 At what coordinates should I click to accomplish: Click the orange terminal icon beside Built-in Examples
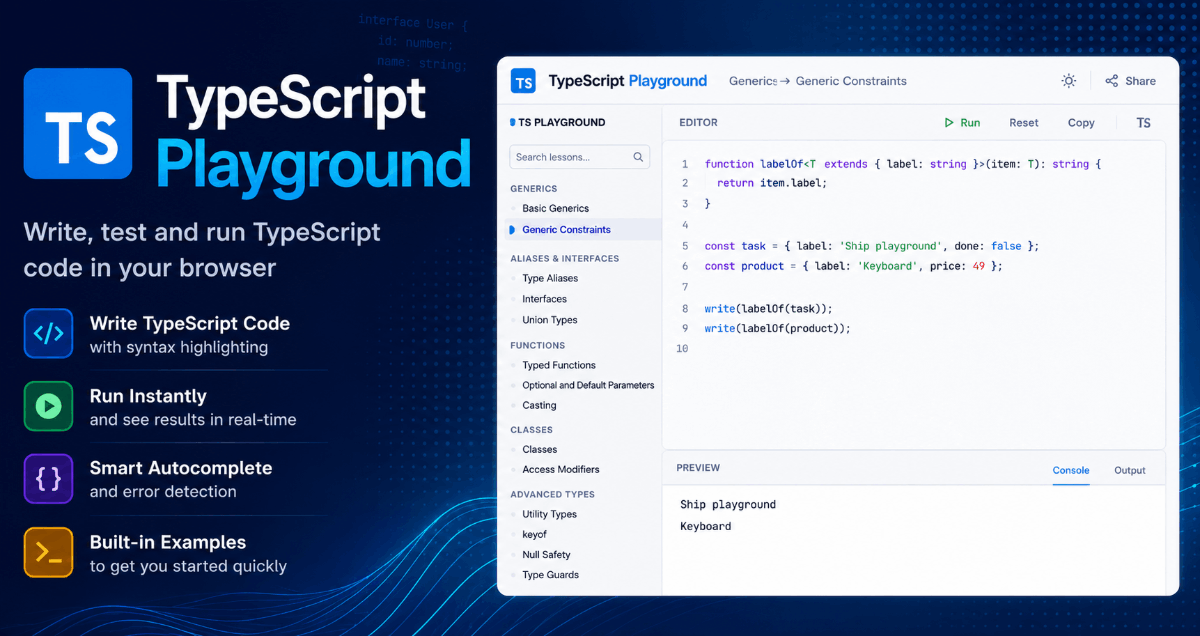[48, 553]
